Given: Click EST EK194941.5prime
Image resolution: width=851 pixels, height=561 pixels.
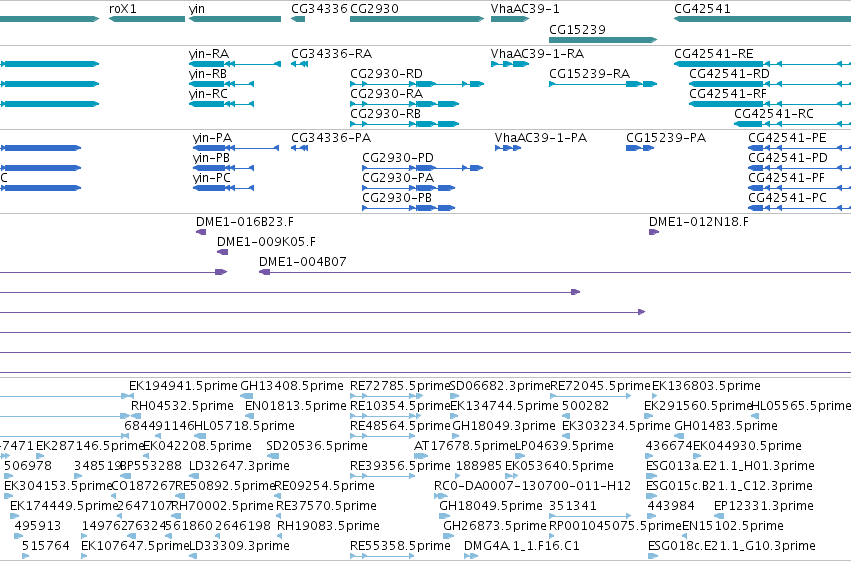Looking at the screenshot, I should 183,386.
